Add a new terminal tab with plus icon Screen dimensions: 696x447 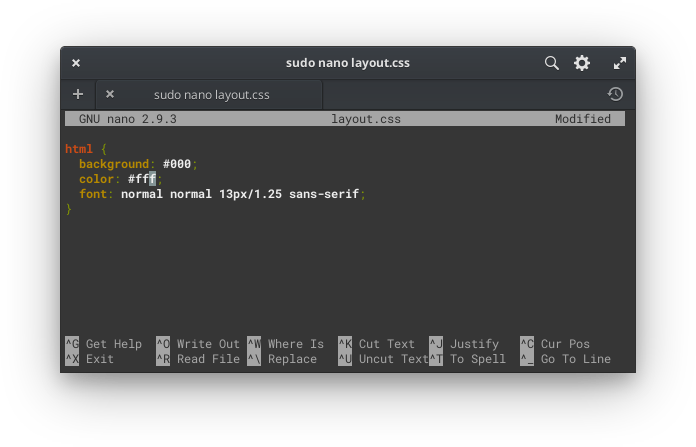(78, 94)
